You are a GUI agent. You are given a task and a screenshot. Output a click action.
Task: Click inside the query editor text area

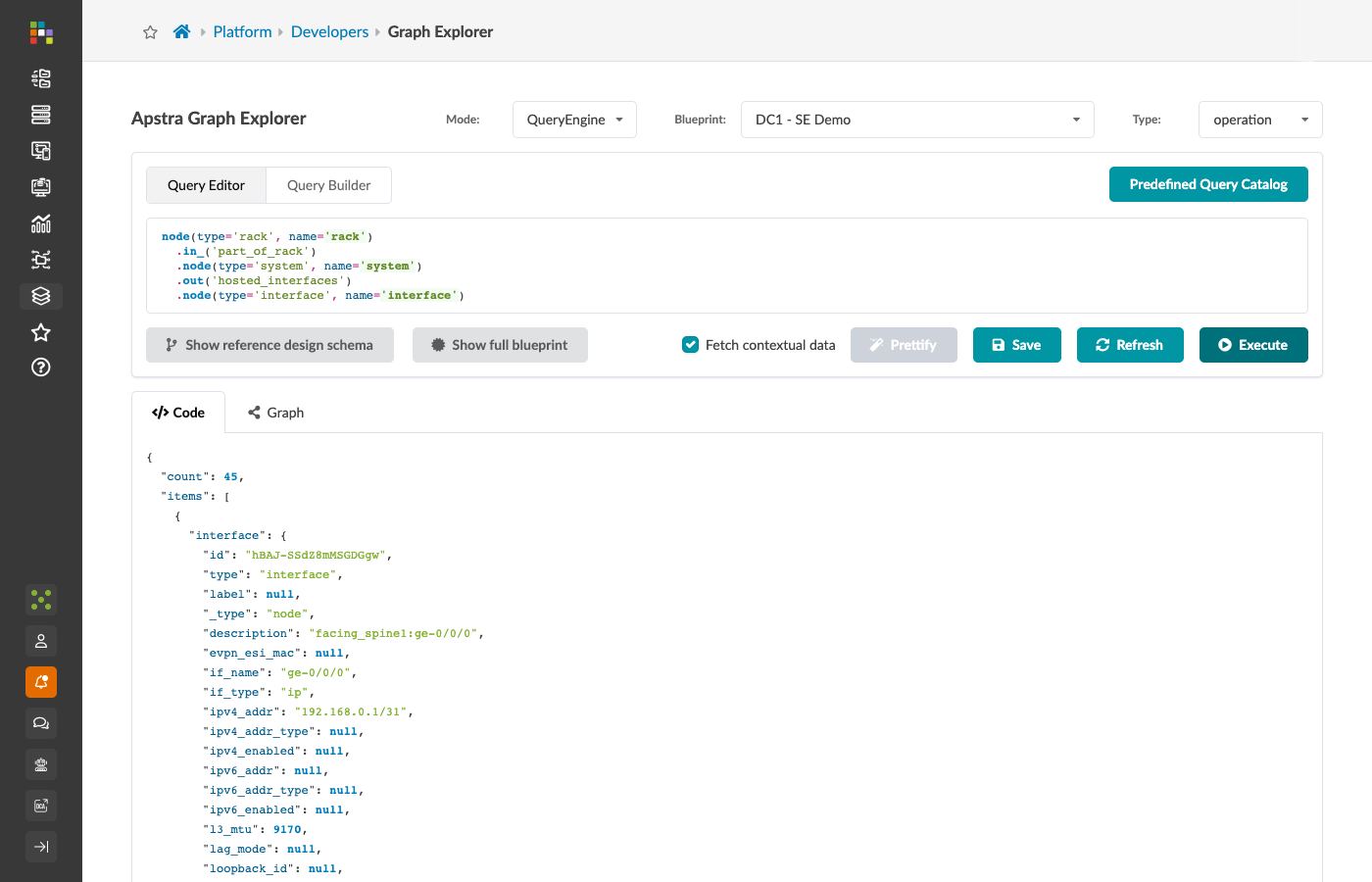coord(727,266)
